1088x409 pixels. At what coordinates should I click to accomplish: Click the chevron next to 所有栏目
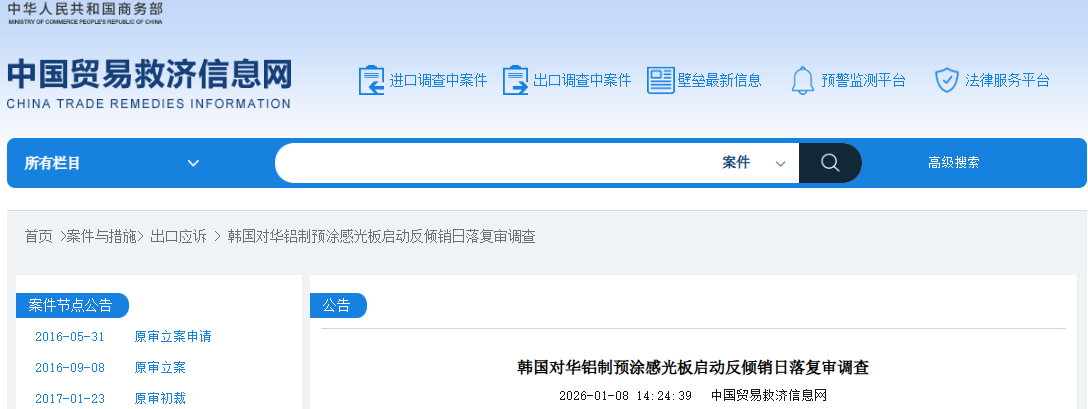[x=193, y=163]
